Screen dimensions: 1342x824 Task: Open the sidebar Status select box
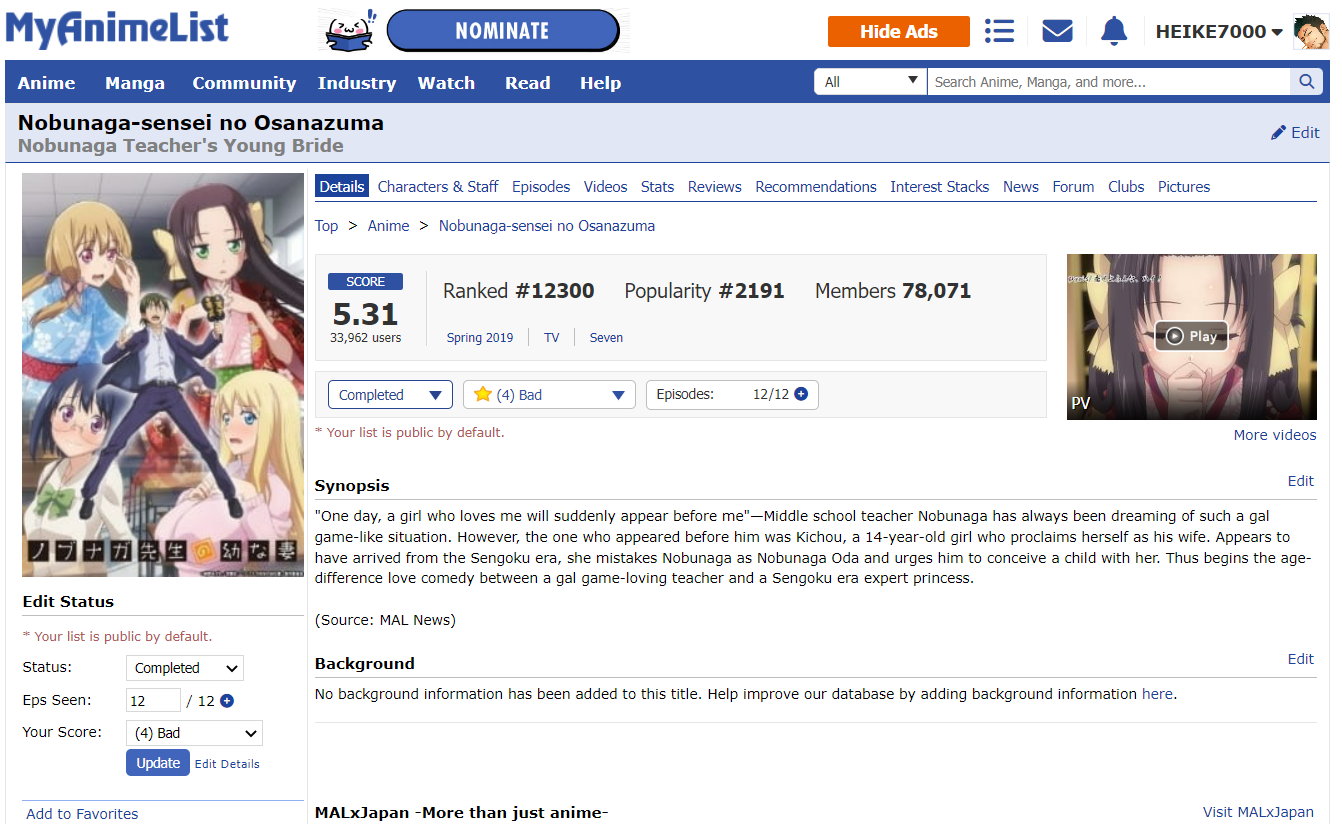[185, 668]
